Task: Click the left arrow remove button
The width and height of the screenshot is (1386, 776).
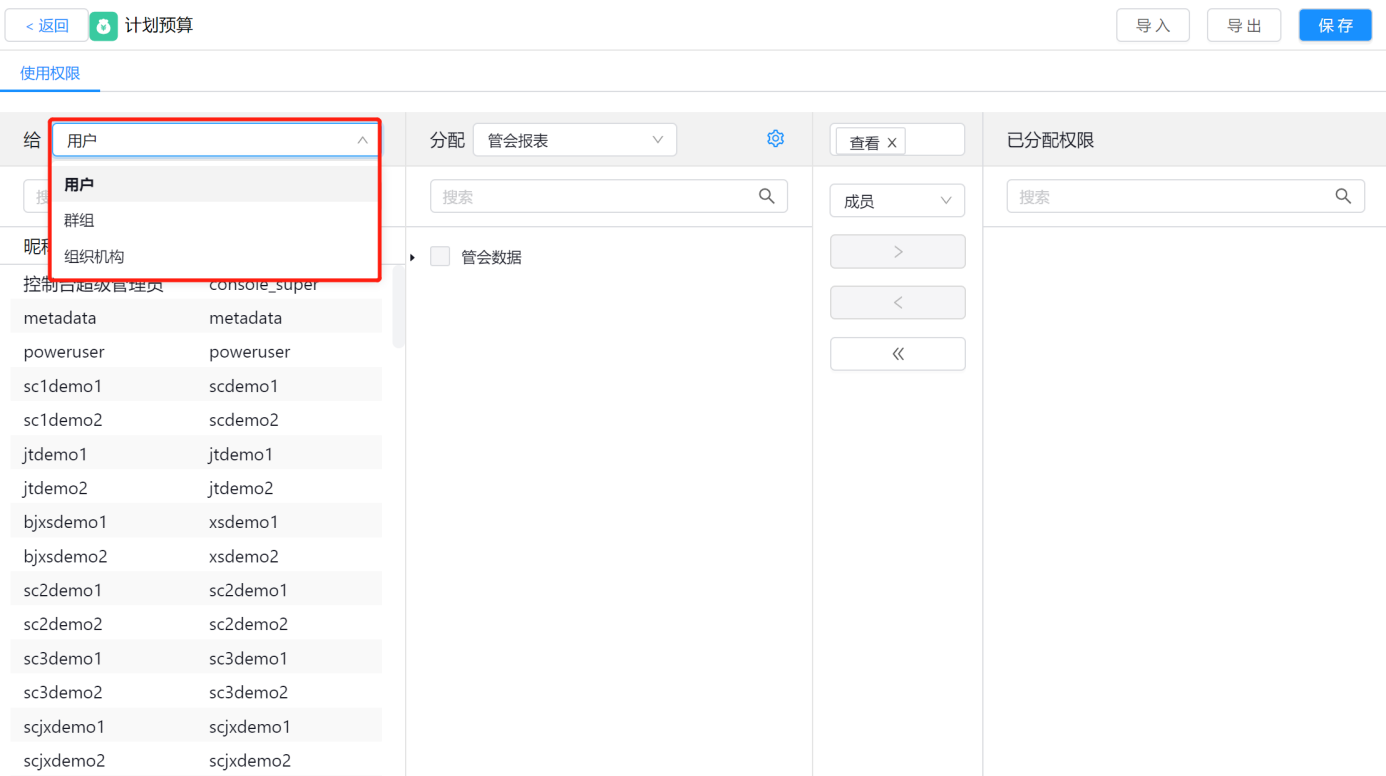Action: pos(897,303)
